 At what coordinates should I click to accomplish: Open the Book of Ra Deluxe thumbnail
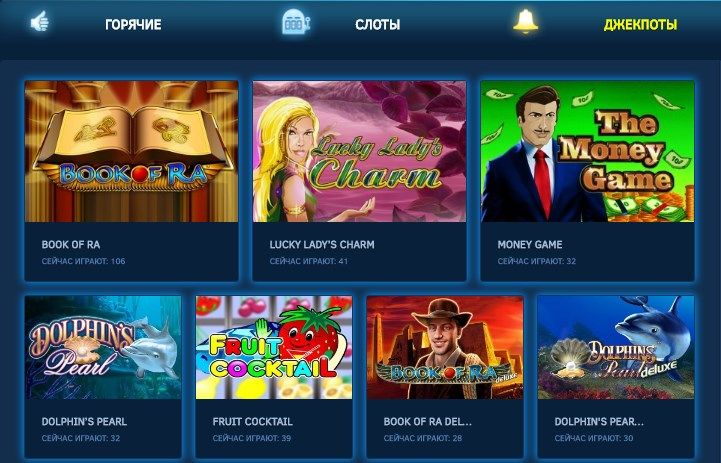pos(445,348)
